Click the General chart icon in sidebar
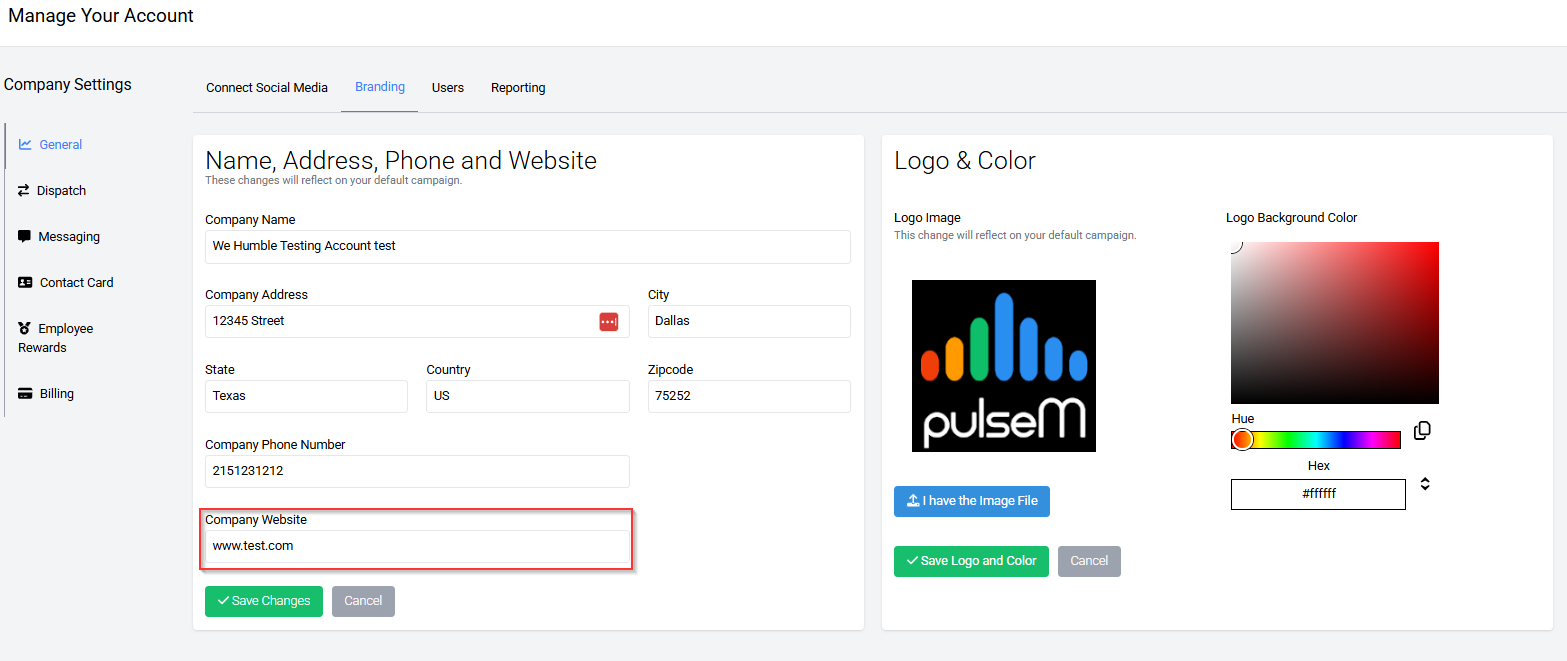The width and height of the screenshot is (1567, 661). 25,145
